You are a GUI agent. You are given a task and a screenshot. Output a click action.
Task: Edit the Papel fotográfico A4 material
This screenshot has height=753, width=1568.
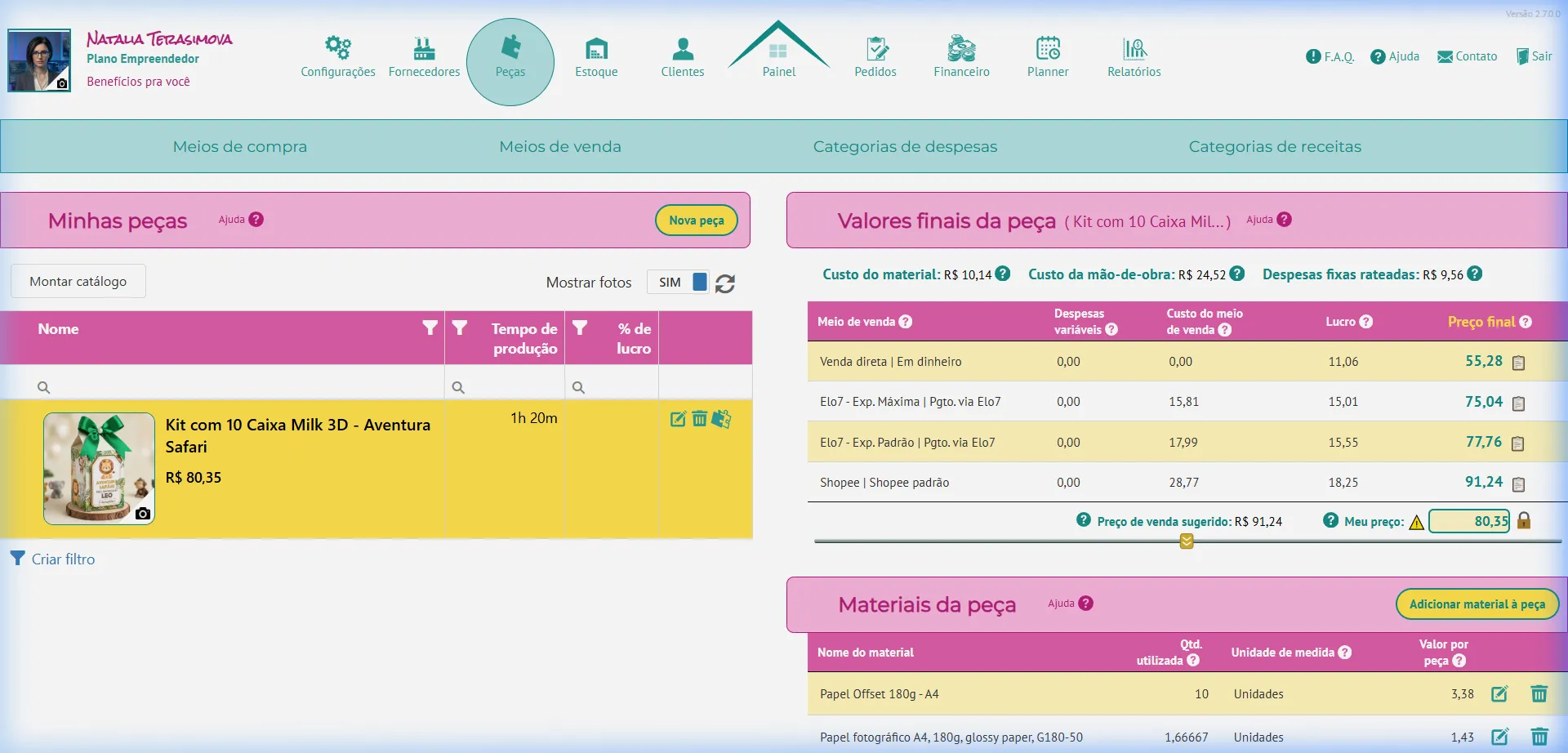click(1500, 736)
